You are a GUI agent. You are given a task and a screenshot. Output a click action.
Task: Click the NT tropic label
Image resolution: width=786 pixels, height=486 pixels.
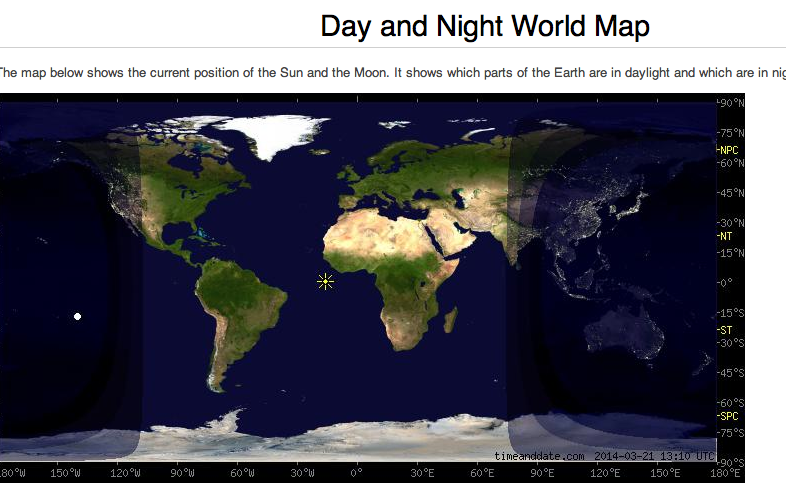(x=725, y=236)
